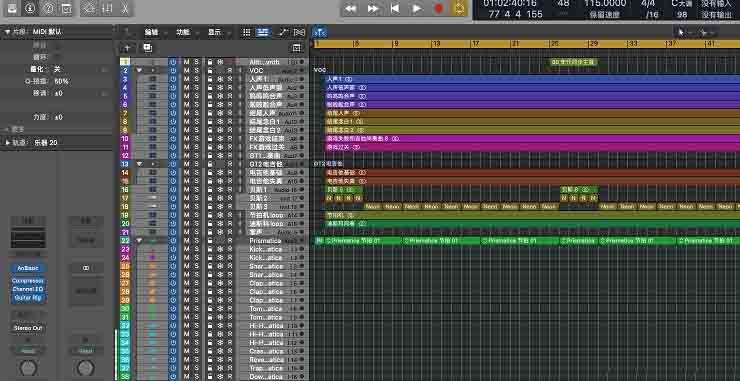Go to beginning of project
Screen dimensions: 740x381
click(395, 8)
